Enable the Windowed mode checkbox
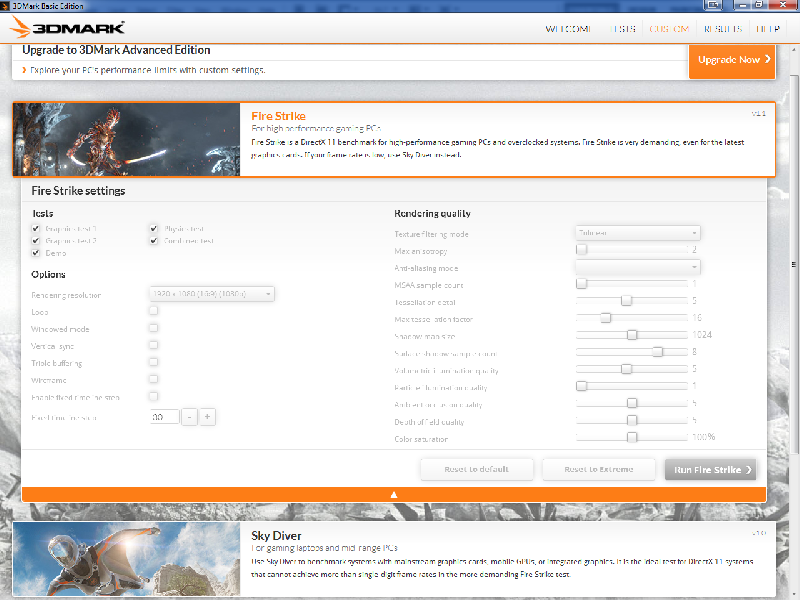This screenshot has height=600, width=800. click(154, 328)
